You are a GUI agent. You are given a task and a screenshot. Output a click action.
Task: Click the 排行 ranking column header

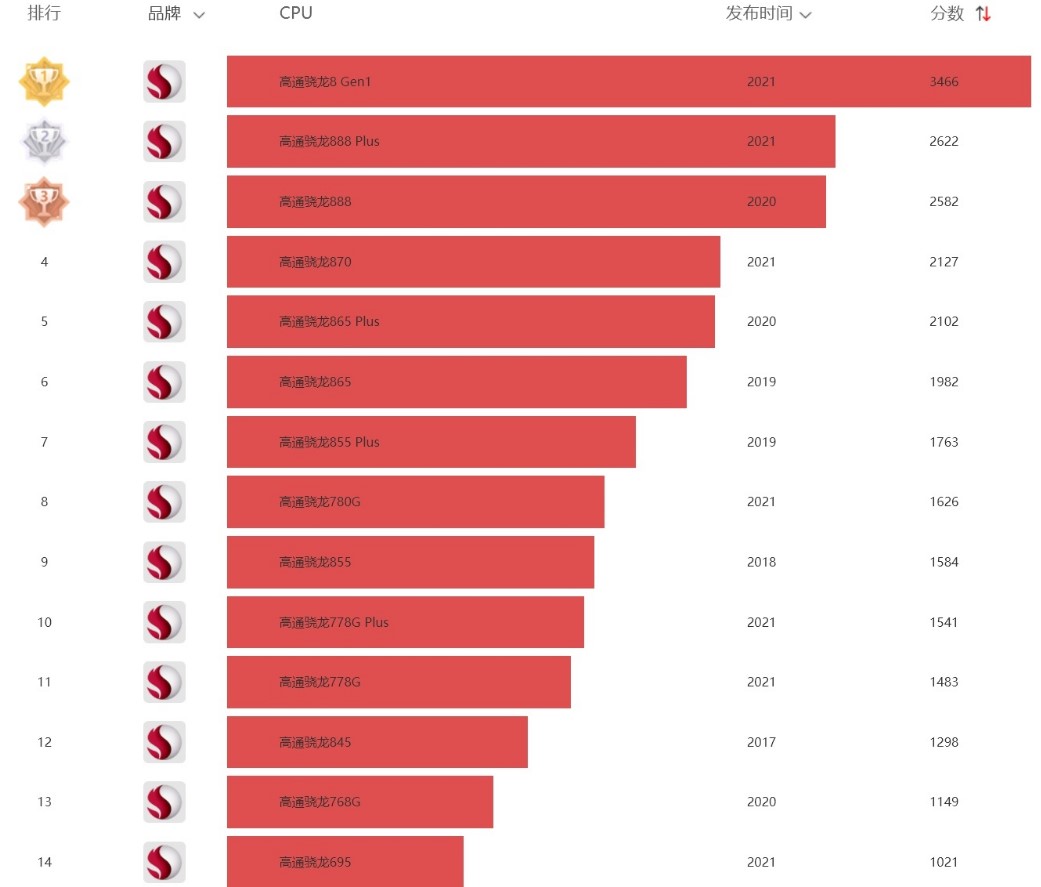point(44,13)
